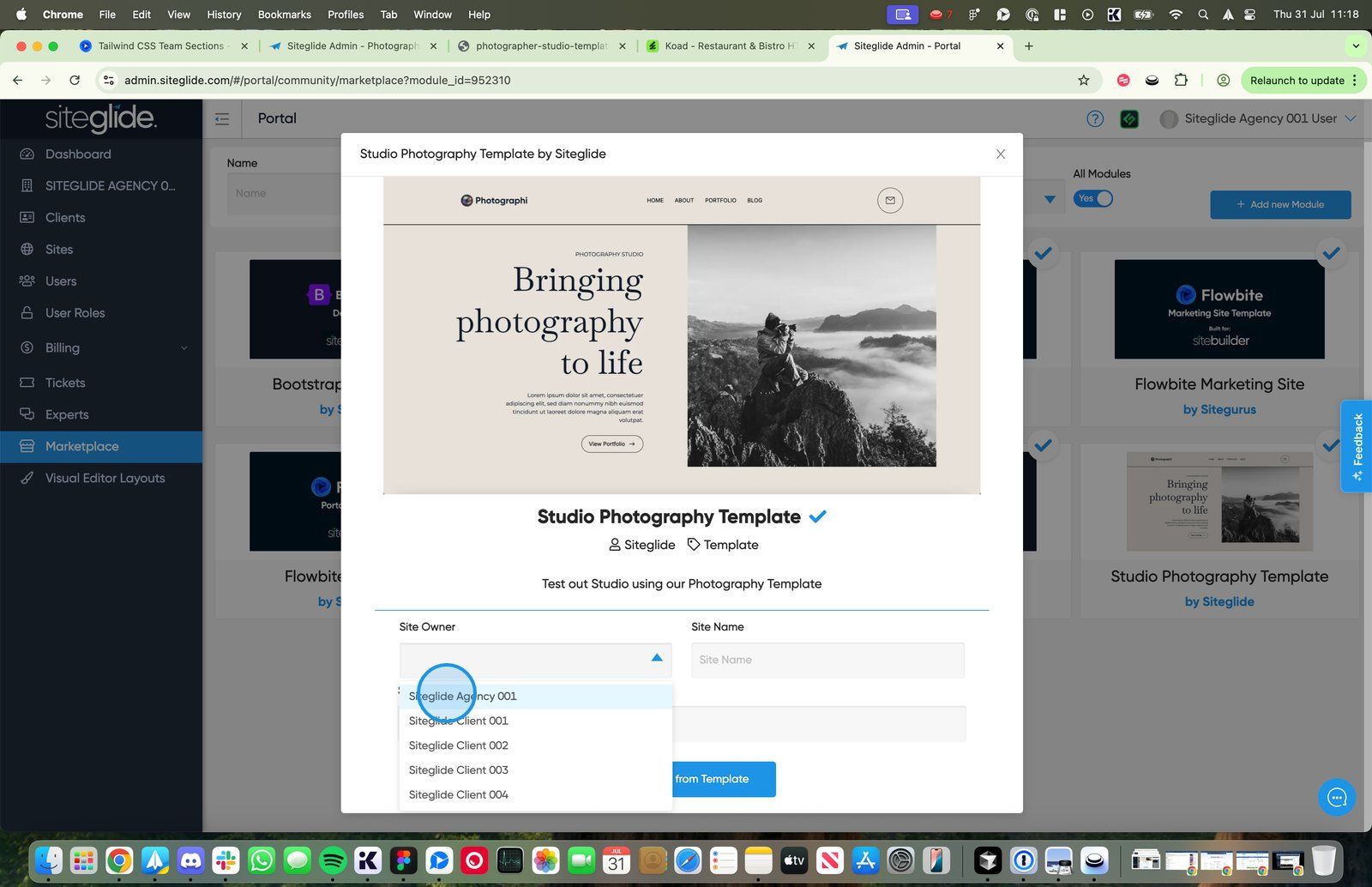Open Spotify from the dock
1372x887 pixels.
tap(333, 860)
